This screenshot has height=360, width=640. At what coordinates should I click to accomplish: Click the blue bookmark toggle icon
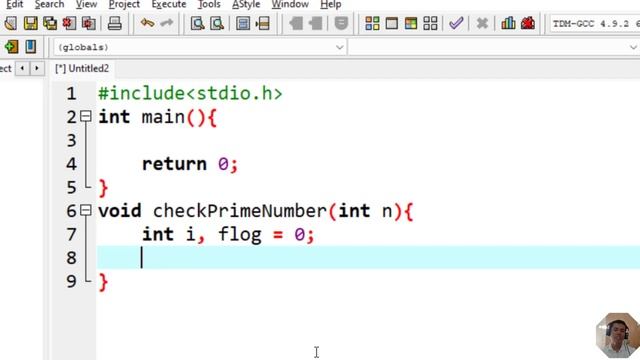click(31, 47)
